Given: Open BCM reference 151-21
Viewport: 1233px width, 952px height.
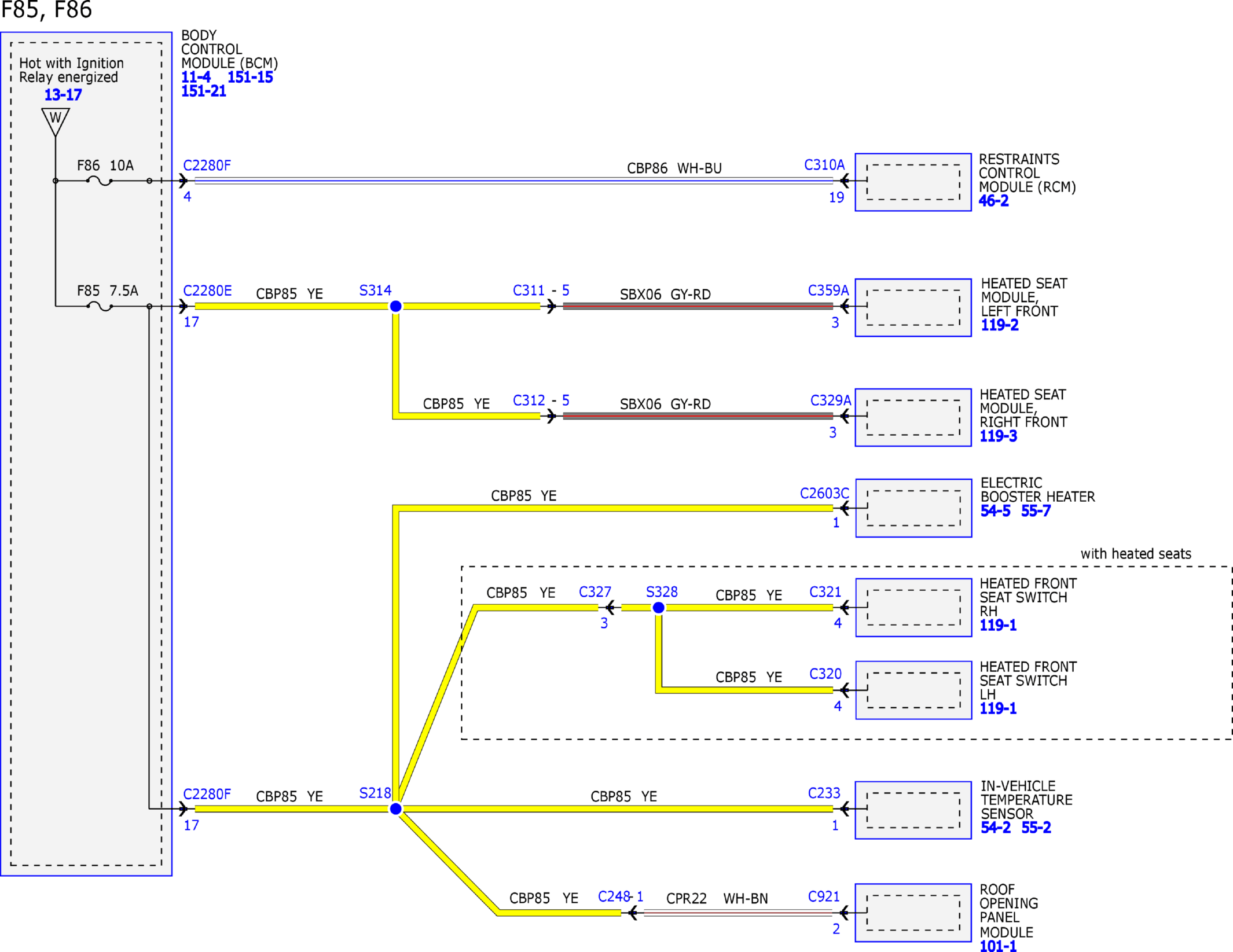Looking at the screenshot, I should 204,91.
